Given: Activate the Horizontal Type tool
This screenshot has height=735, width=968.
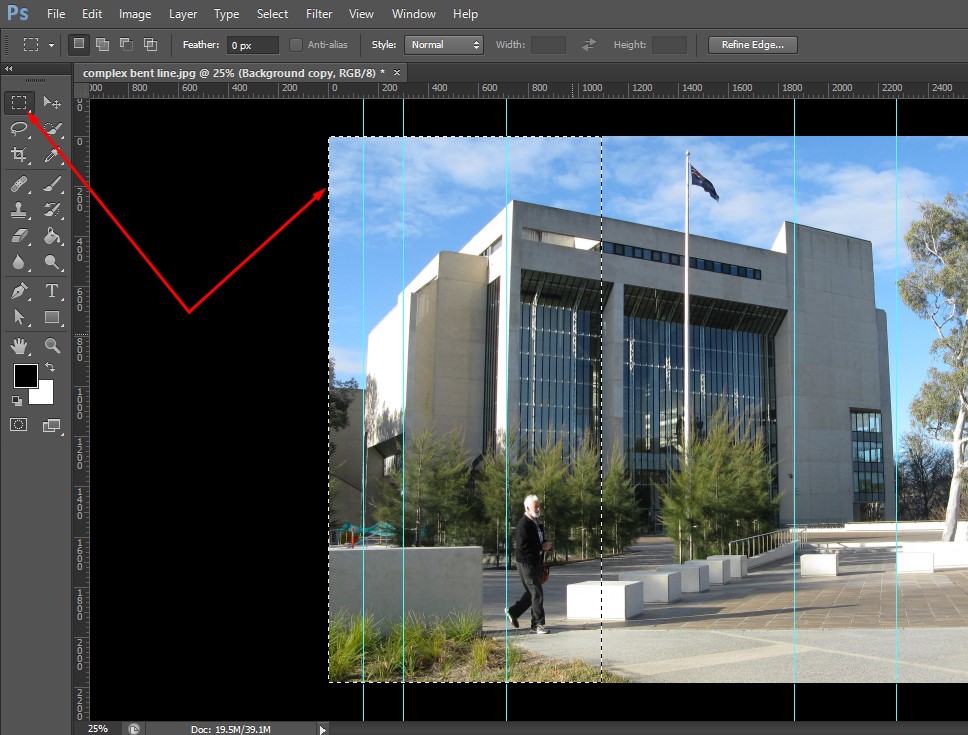Looking at the screenshot, I should point(51,291).
